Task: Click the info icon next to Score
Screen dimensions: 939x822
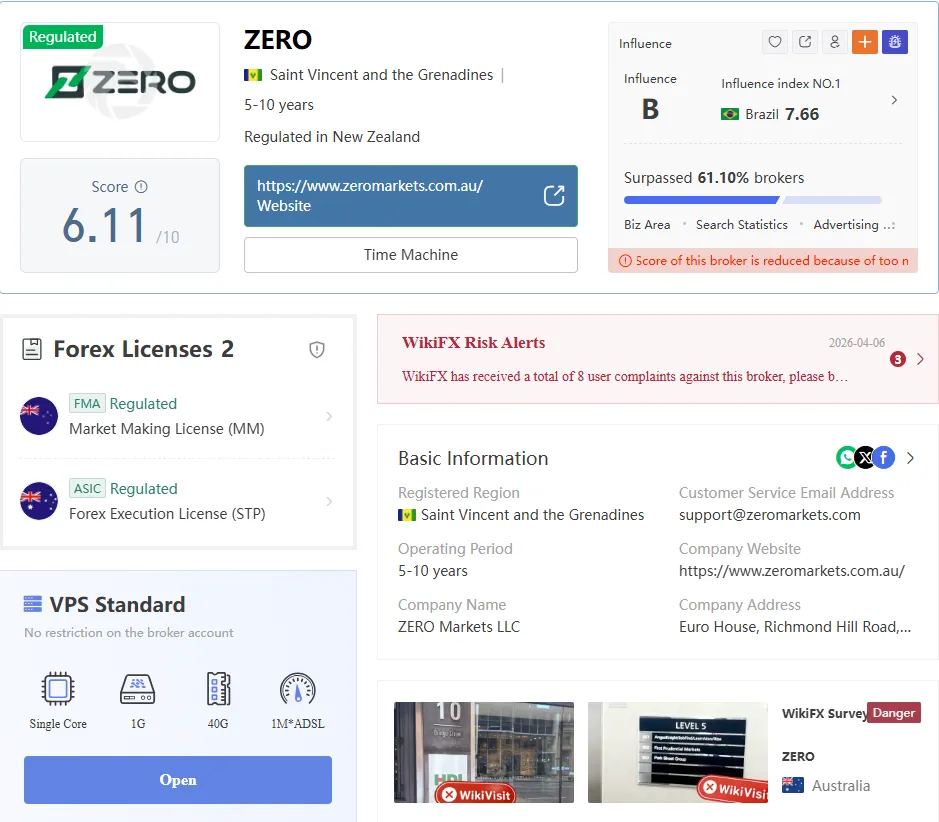Action: tap(141, 187)
